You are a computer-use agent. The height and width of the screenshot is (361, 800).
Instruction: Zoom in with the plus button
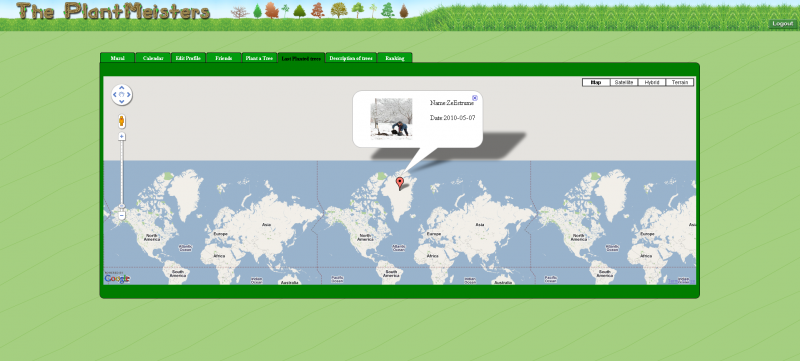pyautogui.click(x=122, y=137)
